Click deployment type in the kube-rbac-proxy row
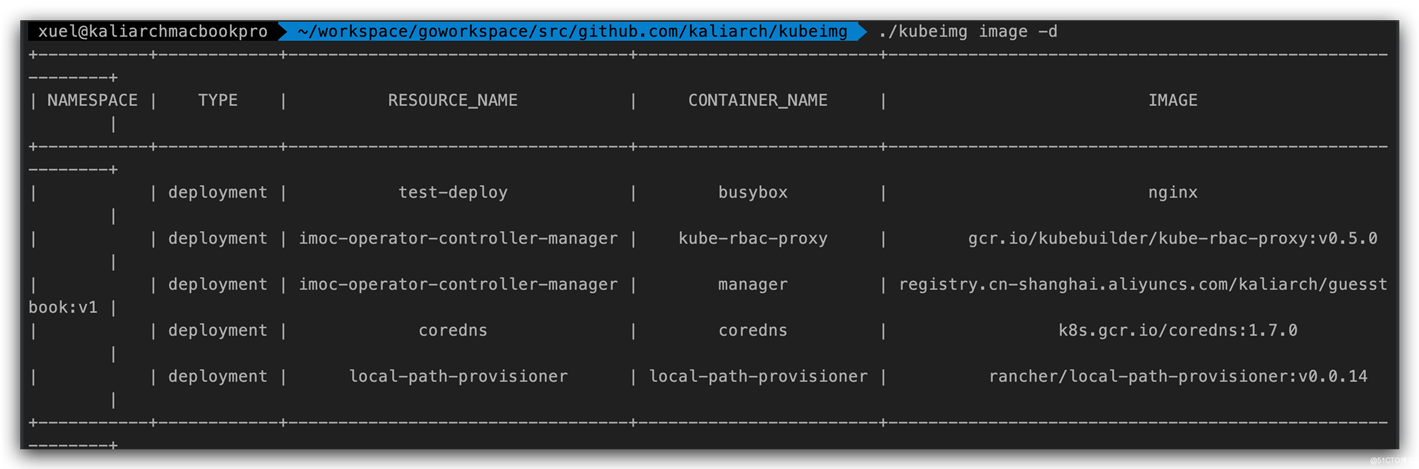This screenshot has height=469, width=1419. [x=218, y=238]
